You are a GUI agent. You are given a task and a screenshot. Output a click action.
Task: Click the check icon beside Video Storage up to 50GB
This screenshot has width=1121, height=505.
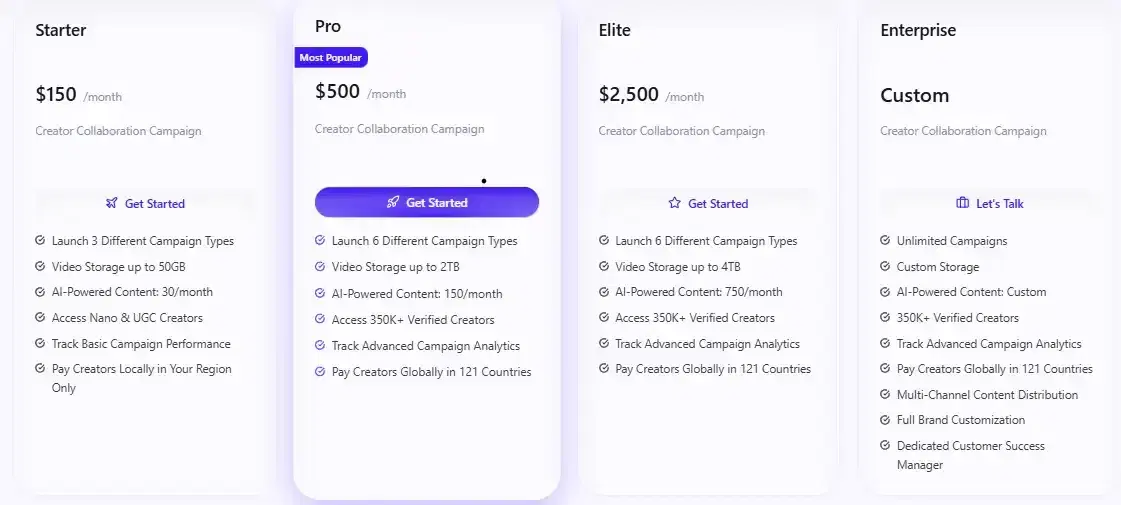pyautogui.click(x=40, y=267)
